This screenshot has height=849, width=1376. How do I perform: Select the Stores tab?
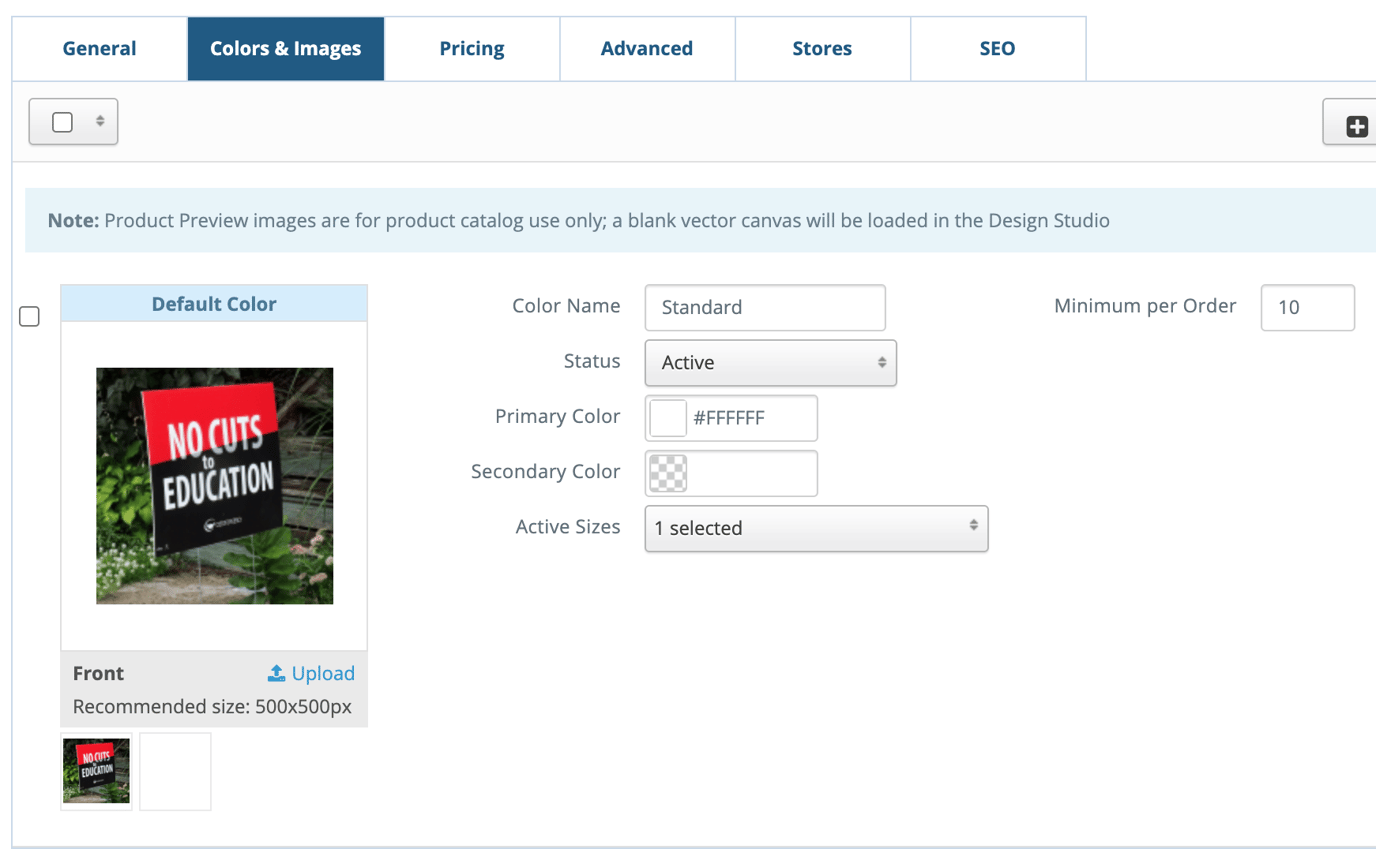tap(822, 49)
